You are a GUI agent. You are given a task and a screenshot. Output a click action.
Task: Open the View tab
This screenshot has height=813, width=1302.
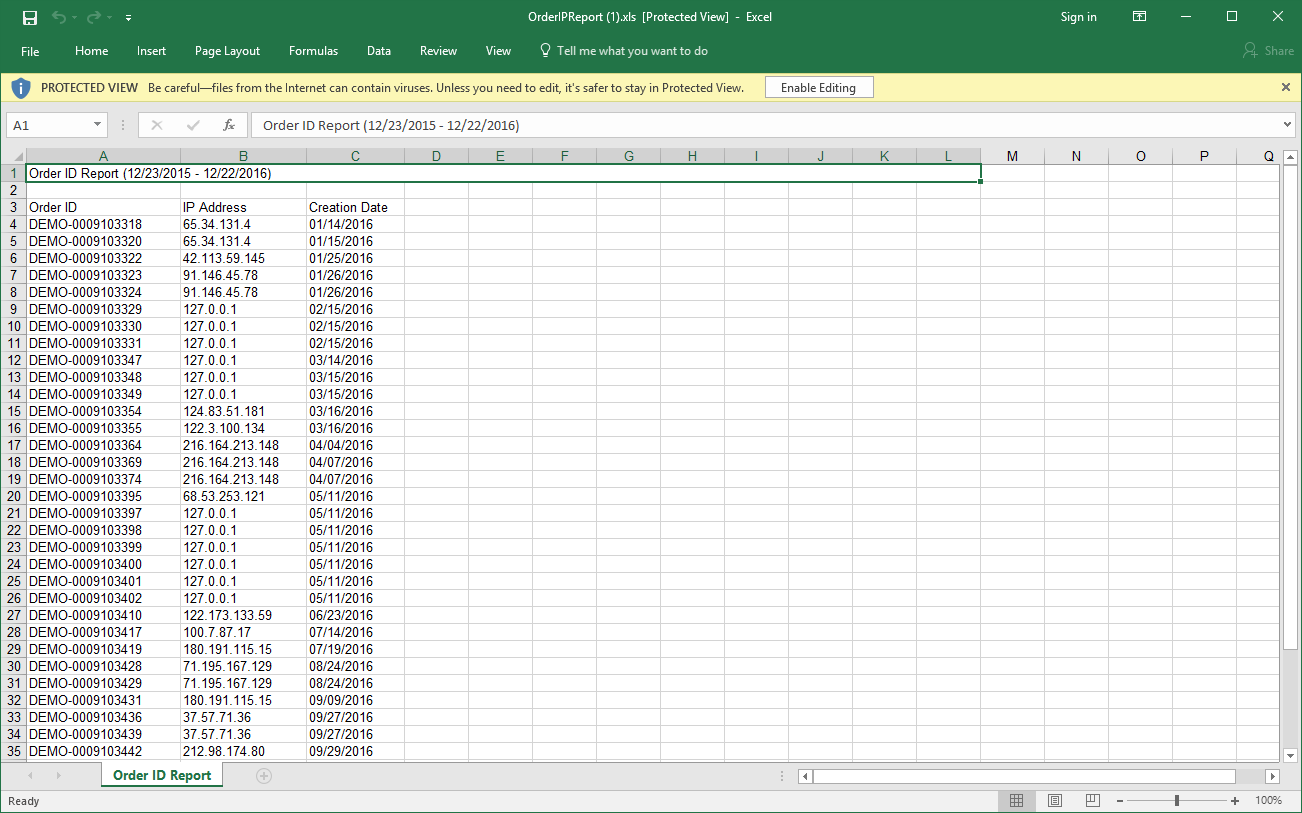pyautogui.click(x=498, y=51)
